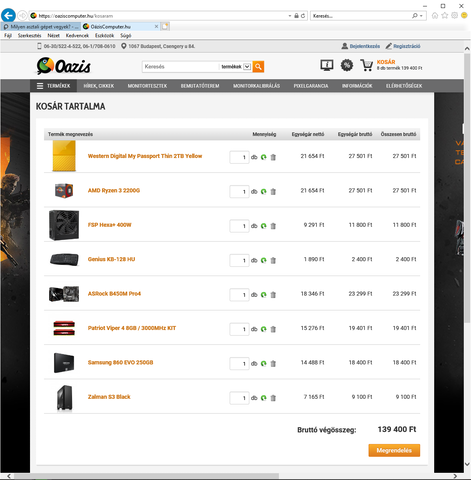Open MONITORTESZTEK nav item
Screen dimensions: 471x480
147,86
